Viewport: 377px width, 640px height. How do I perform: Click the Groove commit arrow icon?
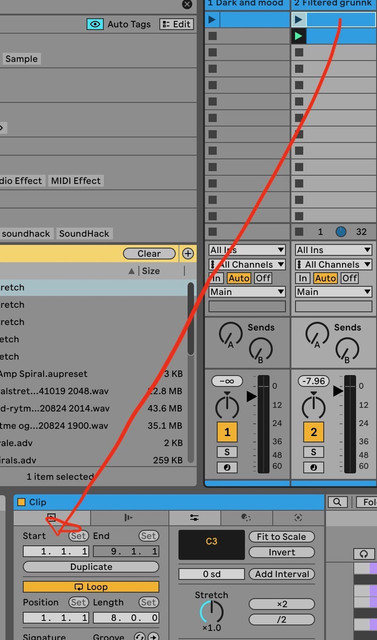tap(153, 636)
